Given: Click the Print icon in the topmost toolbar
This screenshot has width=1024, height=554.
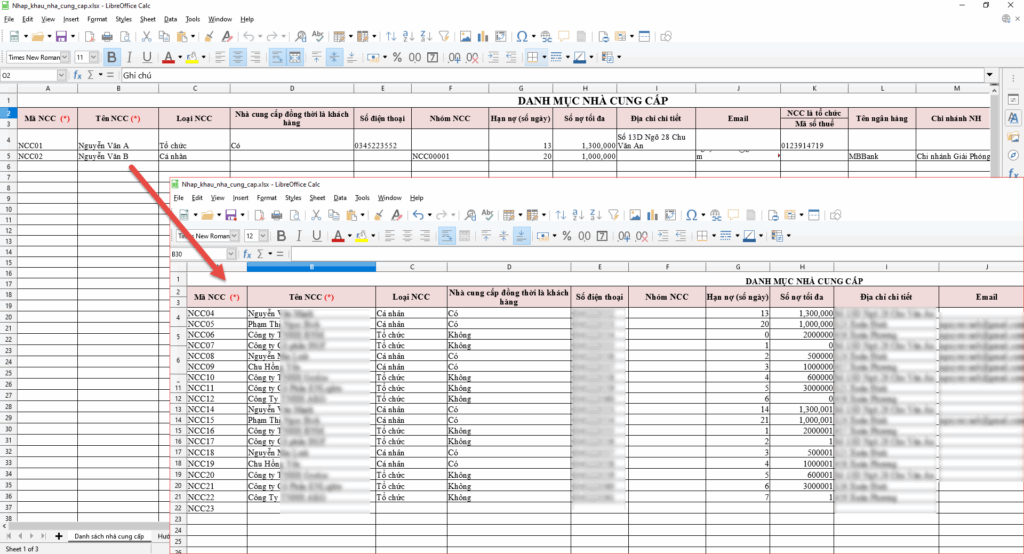Looking at the screenshot, I should tap(107, 37).
